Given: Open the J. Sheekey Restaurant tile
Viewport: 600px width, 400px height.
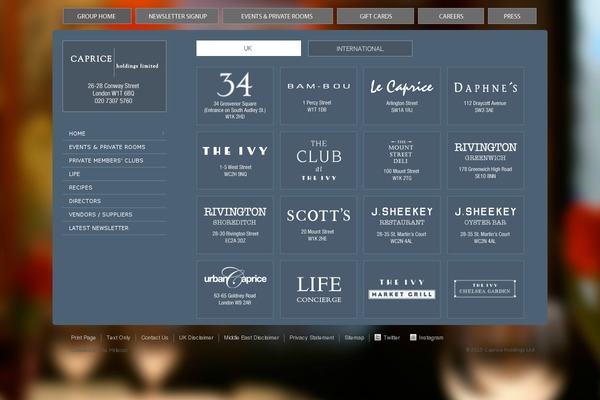Looking at the screenshot, I should coord(402,225).
